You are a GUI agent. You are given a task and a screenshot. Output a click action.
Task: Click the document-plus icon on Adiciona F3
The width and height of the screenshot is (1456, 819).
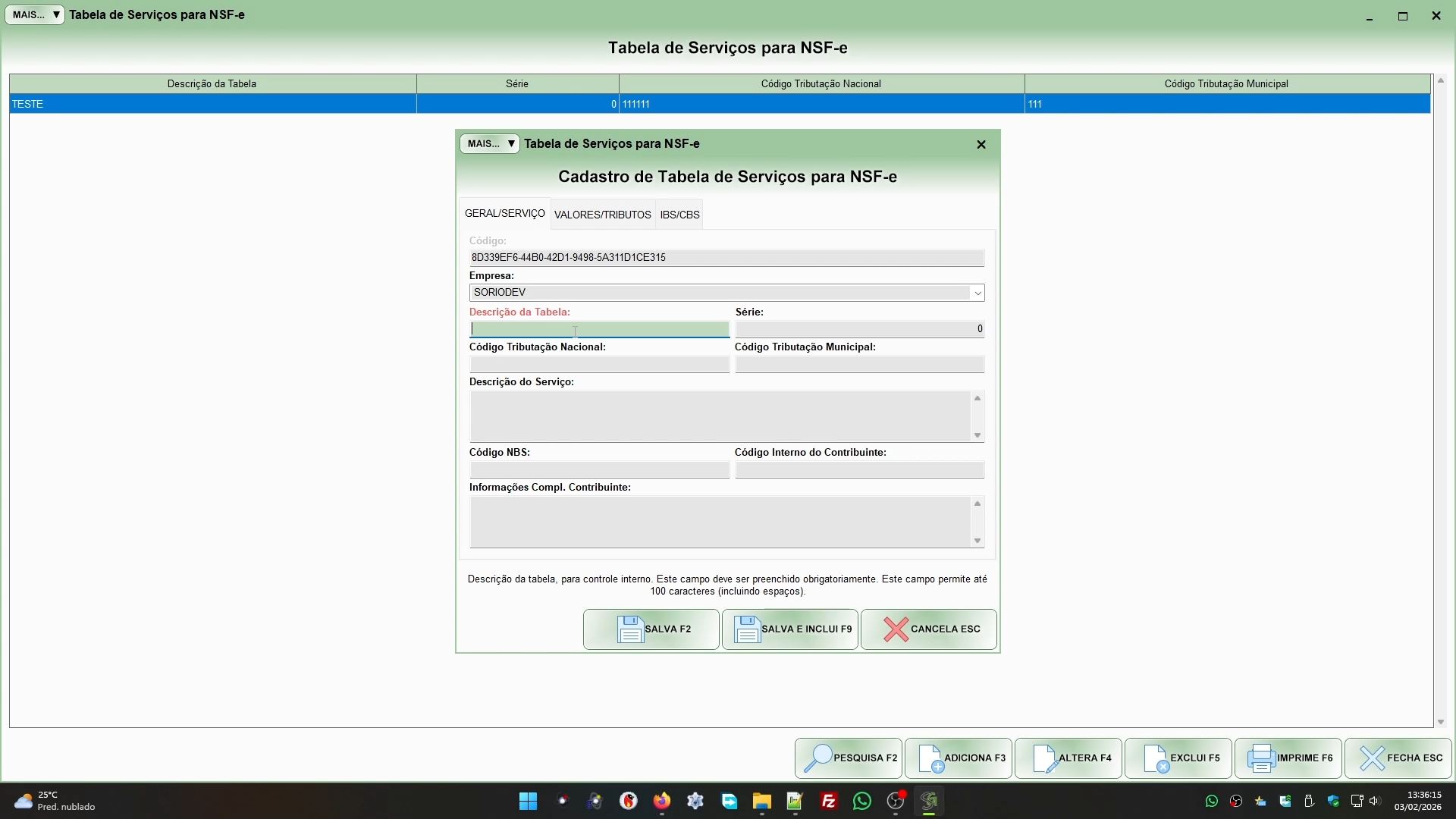pos(930,758)
